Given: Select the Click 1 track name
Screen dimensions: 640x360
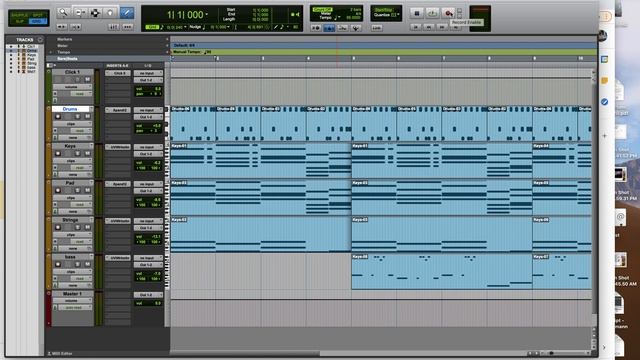Looking at the screenshot, I should tap(72, 72).
